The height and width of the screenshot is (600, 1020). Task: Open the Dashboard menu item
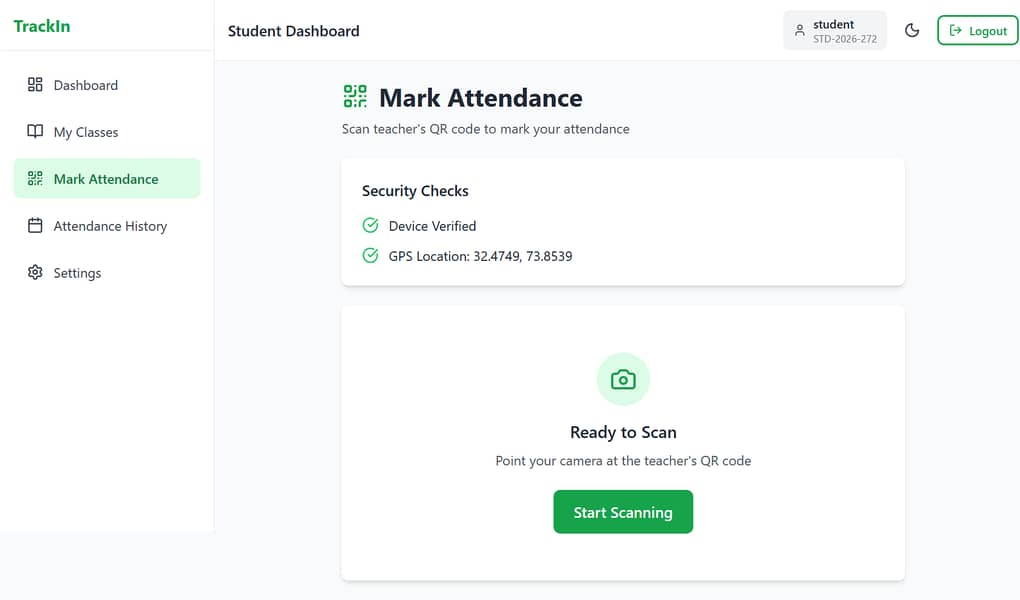click(x=86, y=85)
